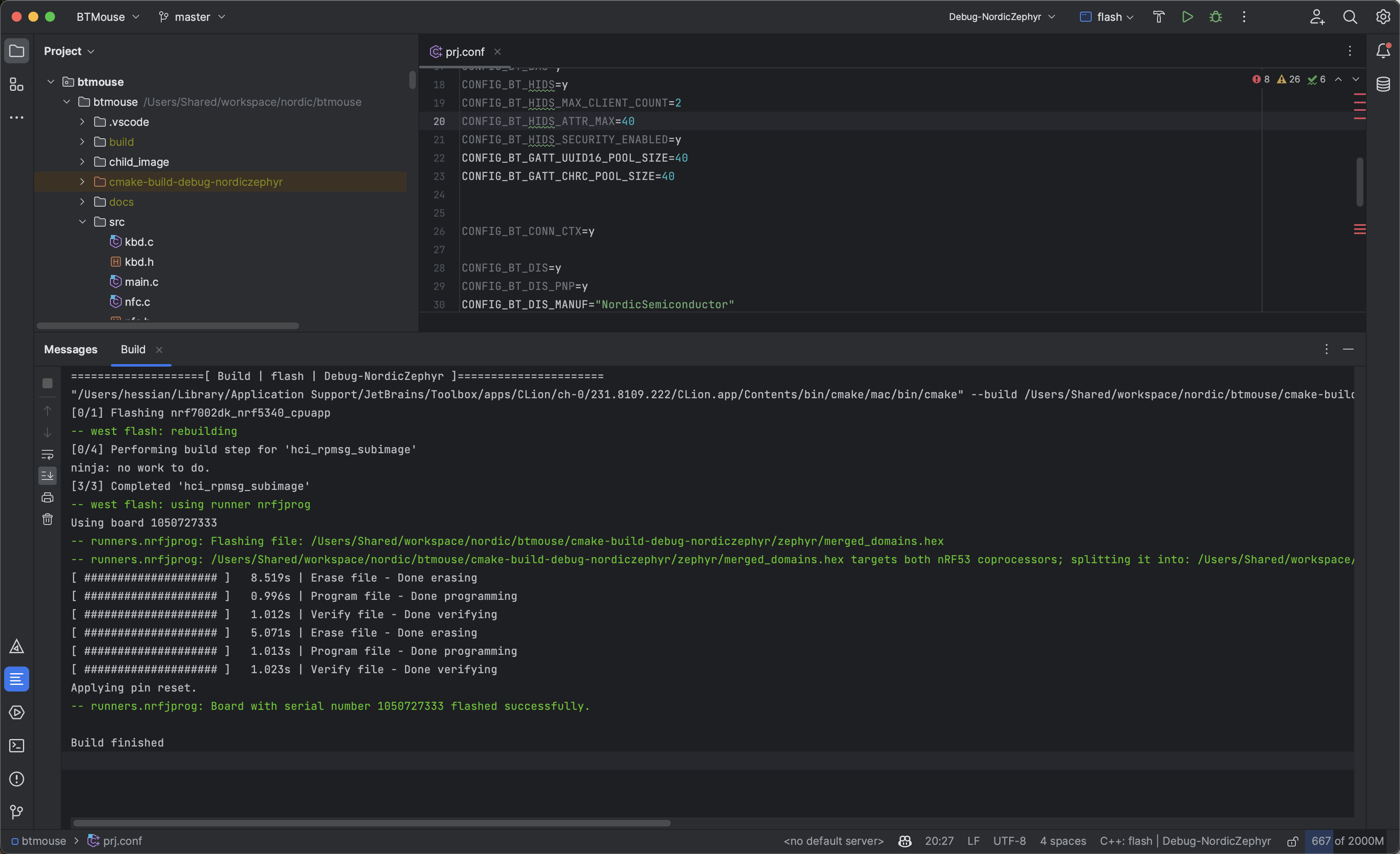Select the Build tab

(x=133, y=350)
